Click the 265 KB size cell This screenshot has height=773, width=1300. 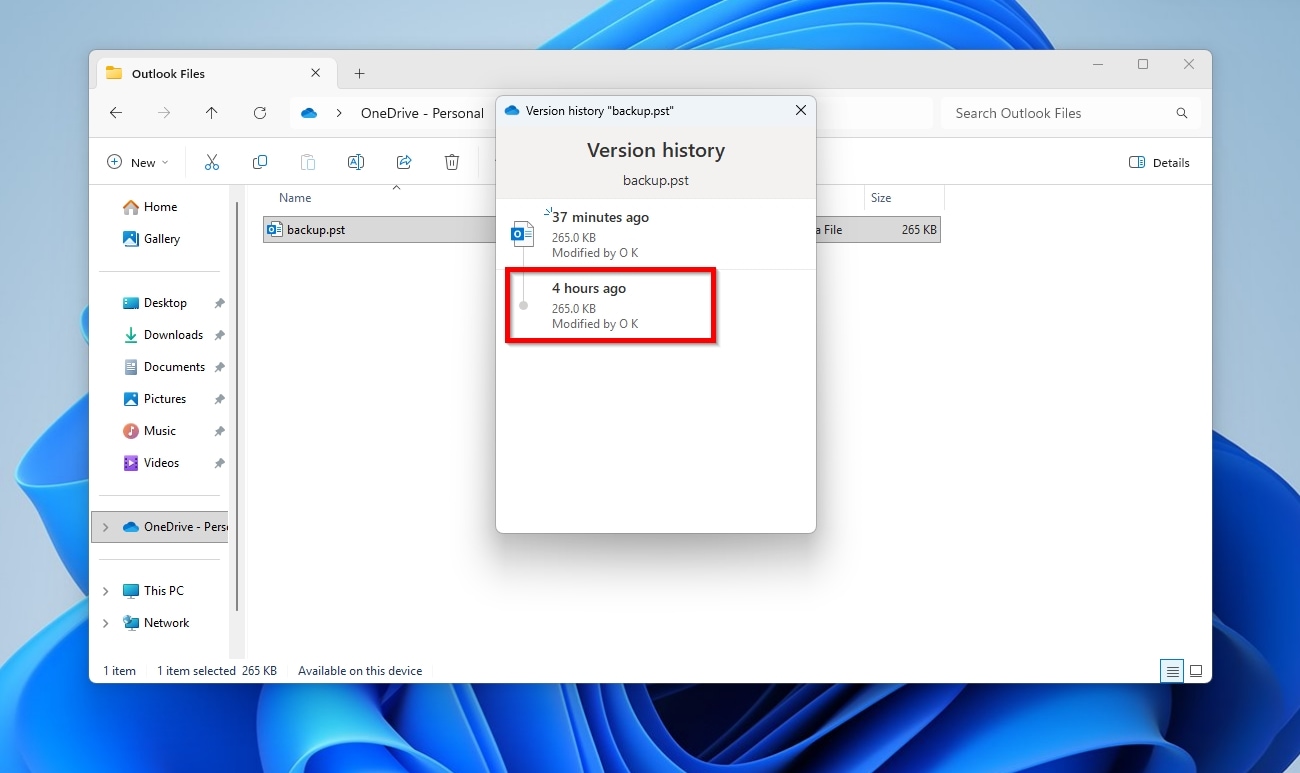coord(919,230)
